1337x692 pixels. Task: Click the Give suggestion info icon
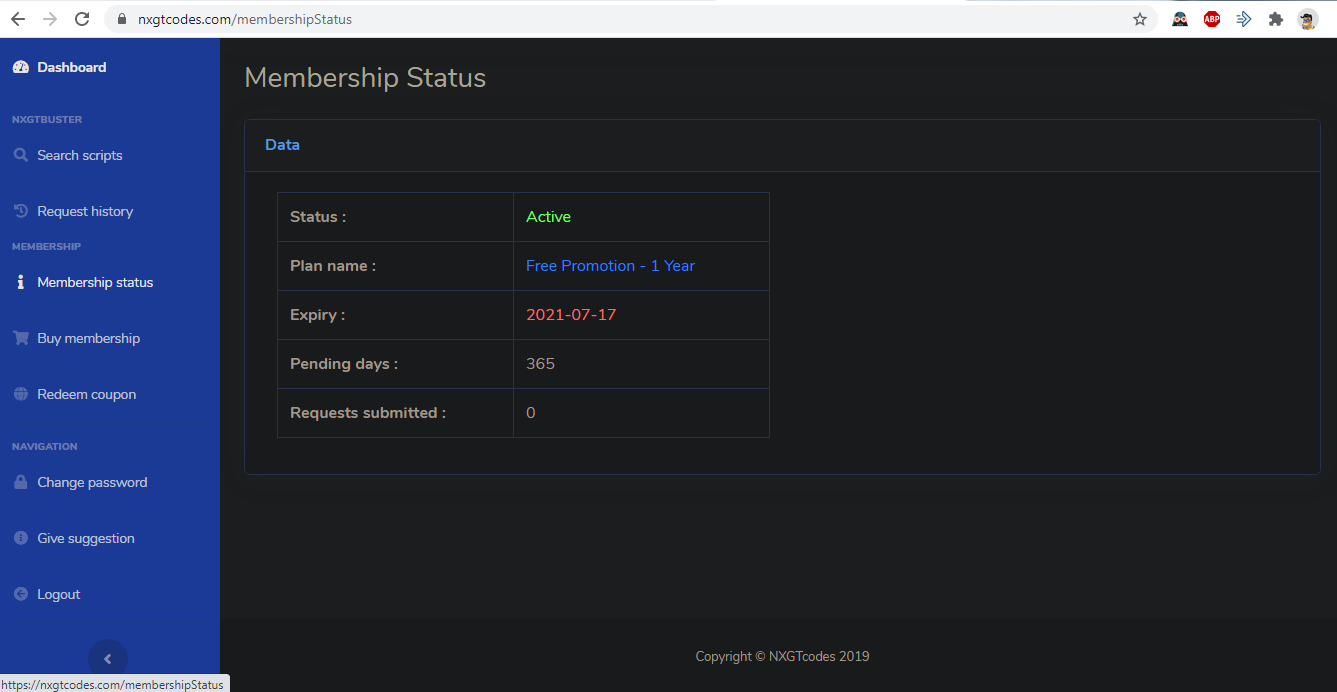point(20,538)
